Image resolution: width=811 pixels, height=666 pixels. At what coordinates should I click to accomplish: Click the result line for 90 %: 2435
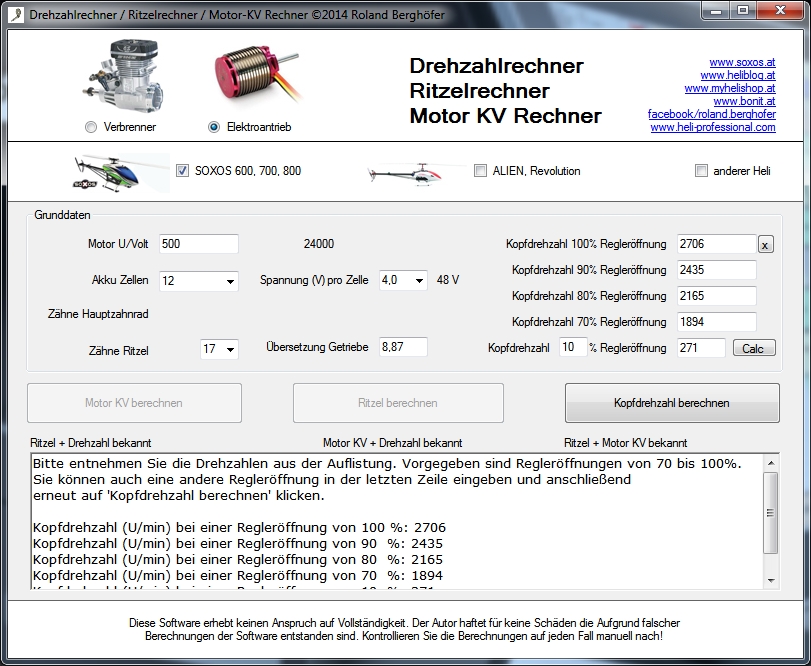[x=237, y=544]
